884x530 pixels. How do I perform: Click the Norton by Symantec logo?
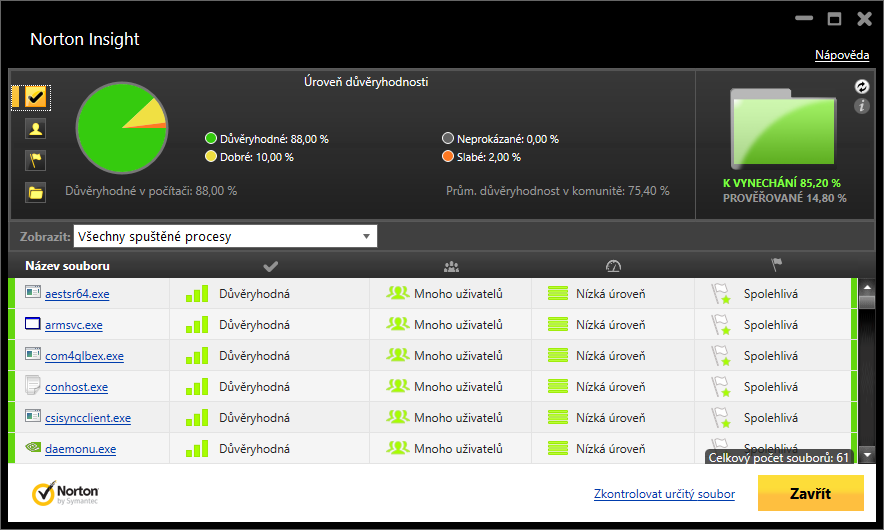pos(65,493)
